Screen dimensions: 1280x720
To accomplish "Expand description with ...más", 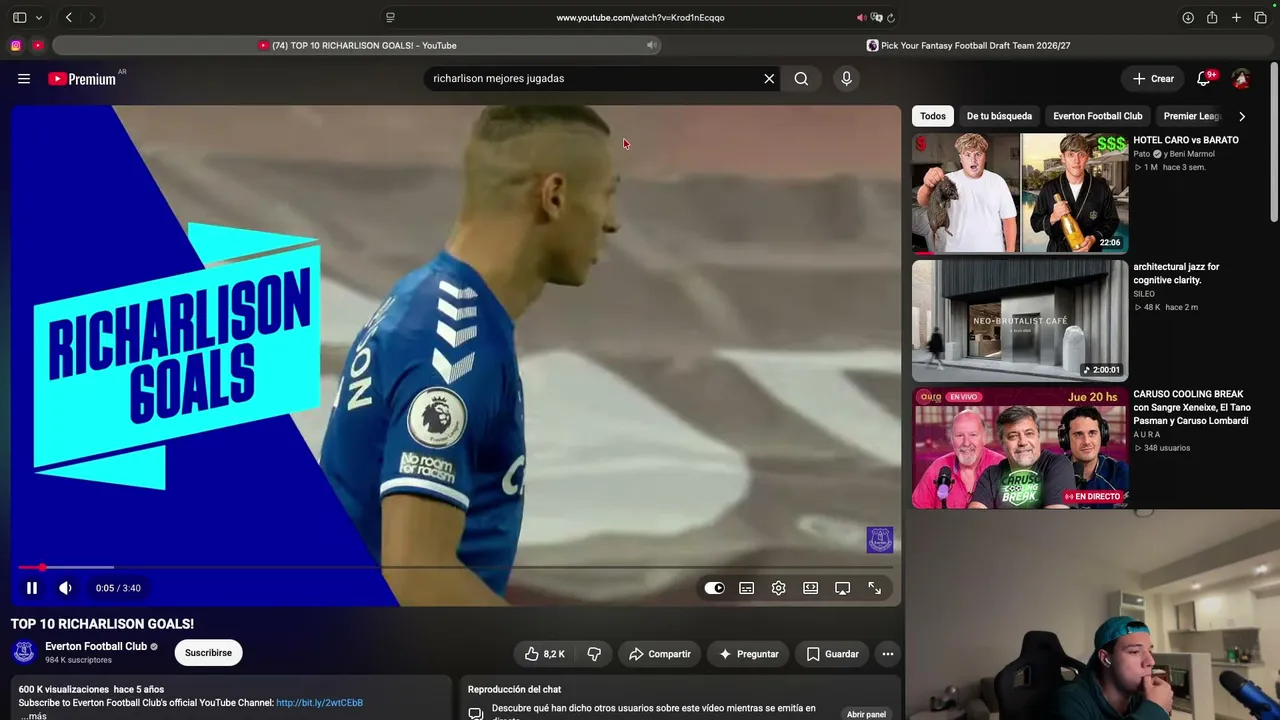I will pos(33,716).
